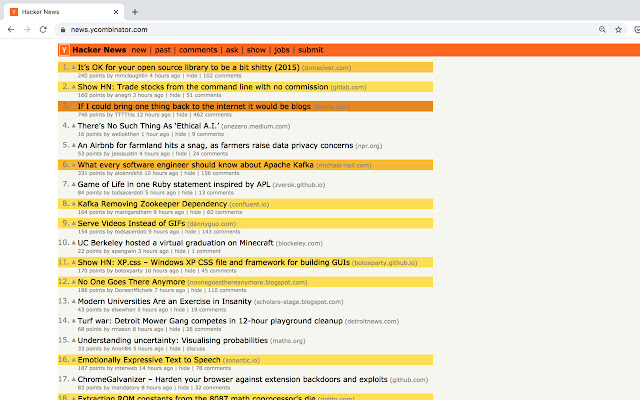
Task: Click the 'submit' link in header
Action: click(x=310, y=50)
